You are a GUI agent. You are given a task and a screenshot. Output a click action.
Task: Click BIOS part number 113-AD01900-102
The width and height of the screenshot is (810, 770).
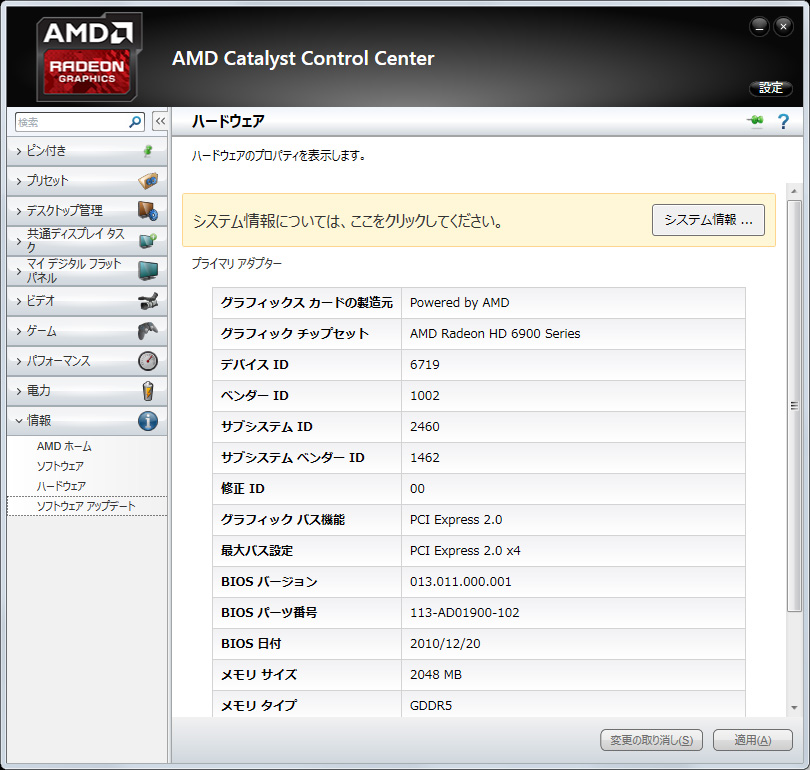coord(465,612)
